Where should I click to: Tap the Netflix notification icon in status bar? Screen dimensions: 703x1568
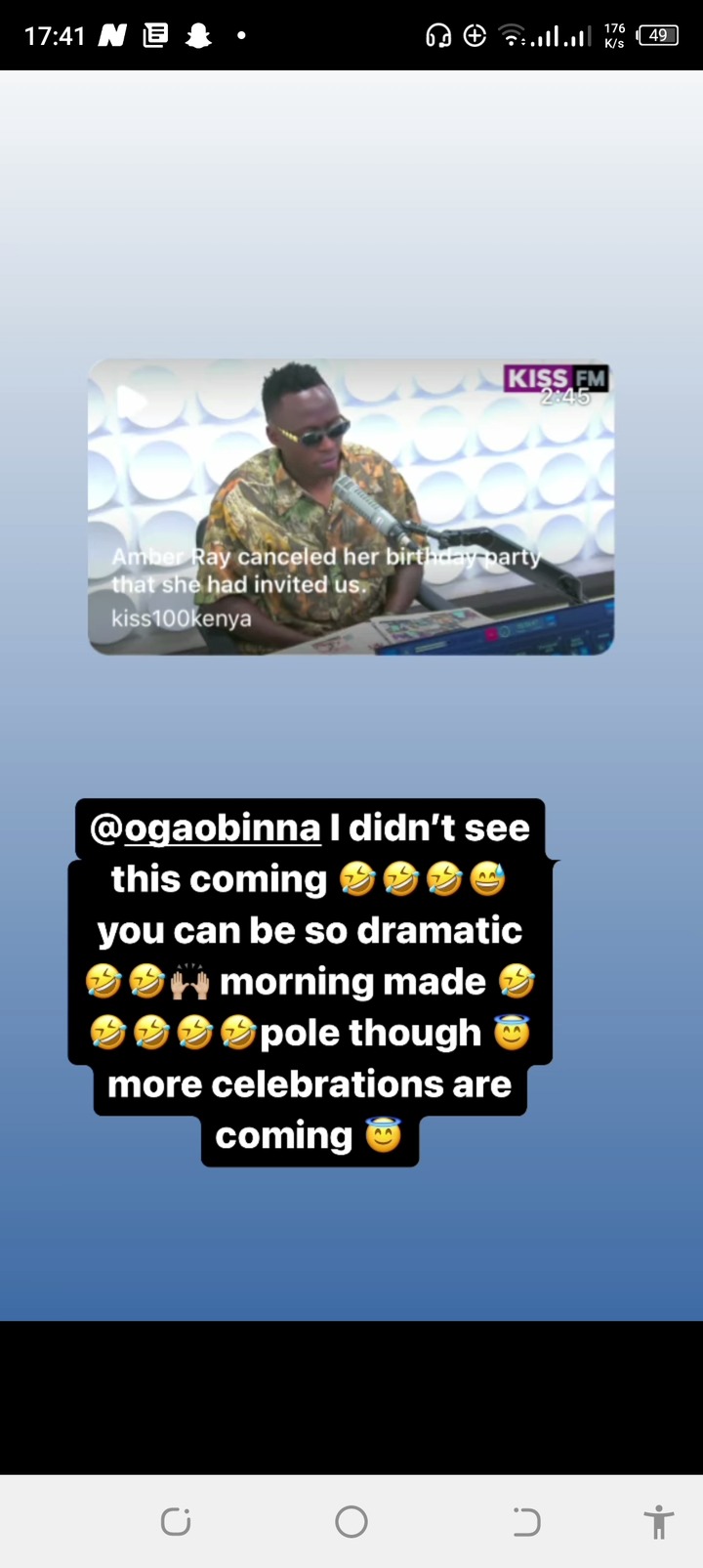(112, 36)
